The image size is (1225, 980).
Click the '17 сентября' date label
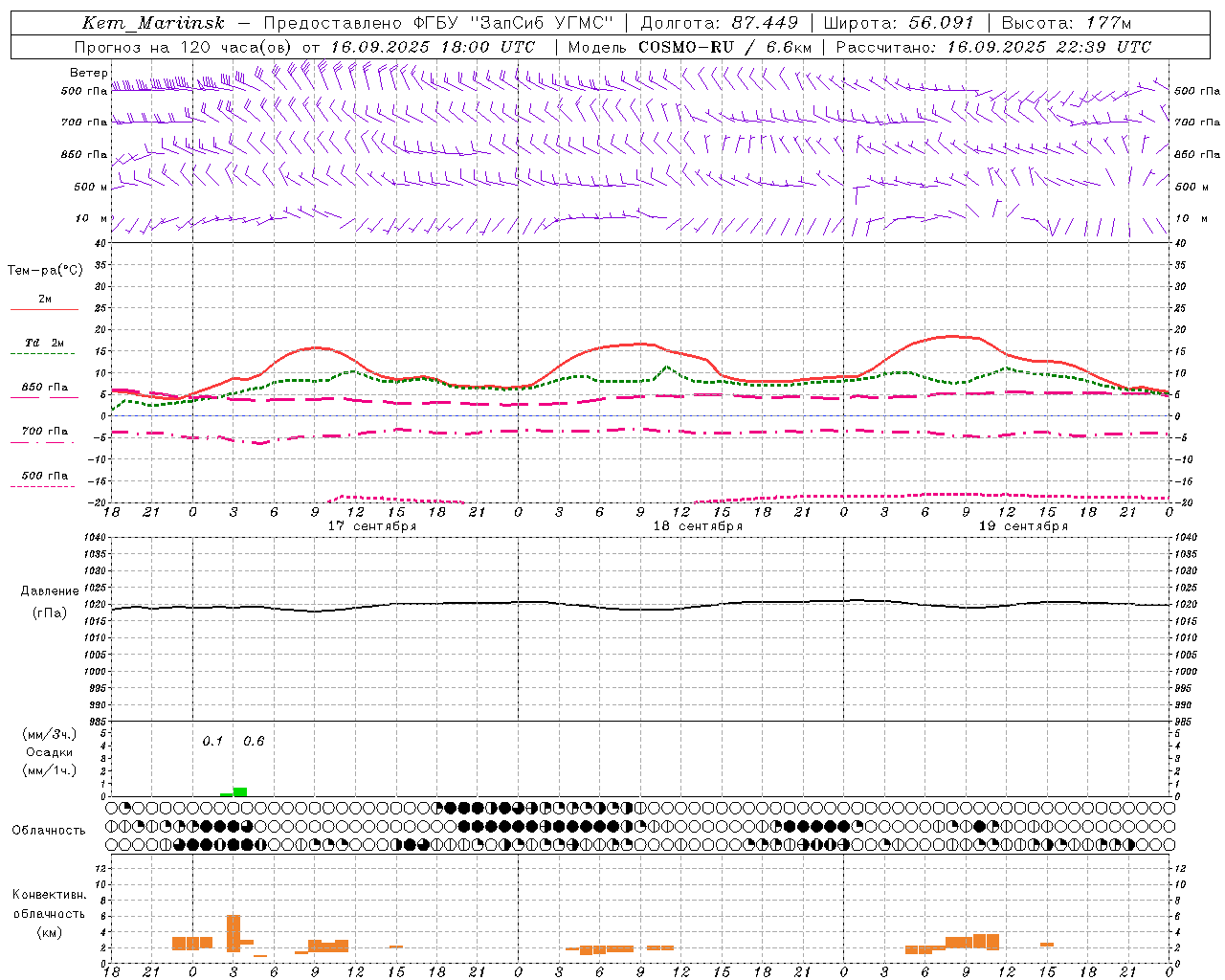pyautogui.click(x=372, y=526)
